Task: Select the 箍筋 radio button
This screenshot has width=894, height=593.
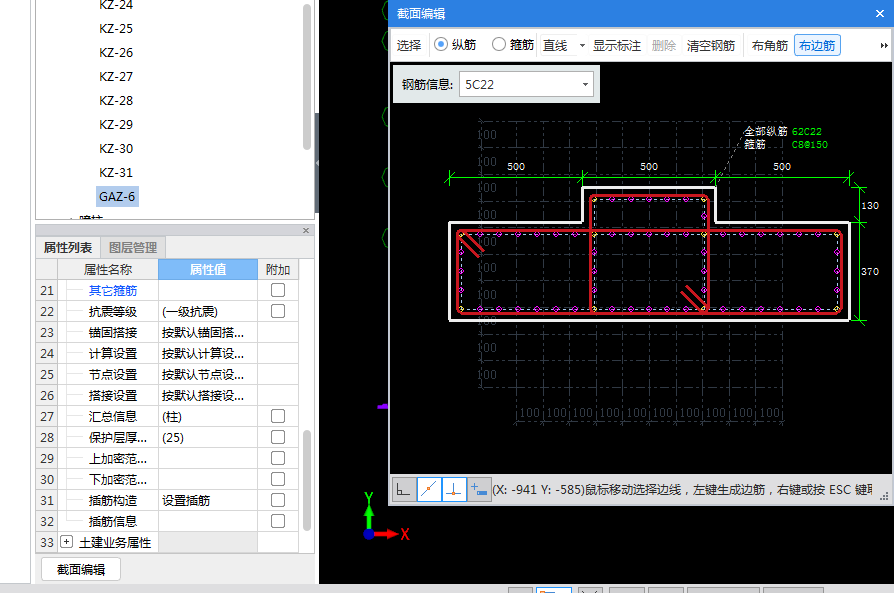Action: coord(498,44)
